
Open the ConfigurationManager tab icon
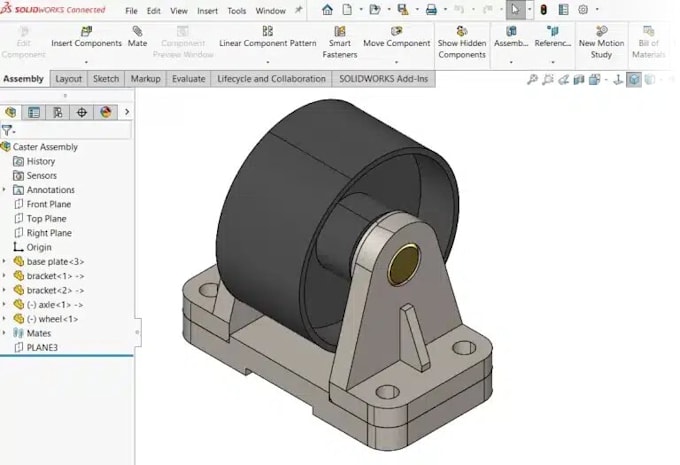[x=58, y=112]
